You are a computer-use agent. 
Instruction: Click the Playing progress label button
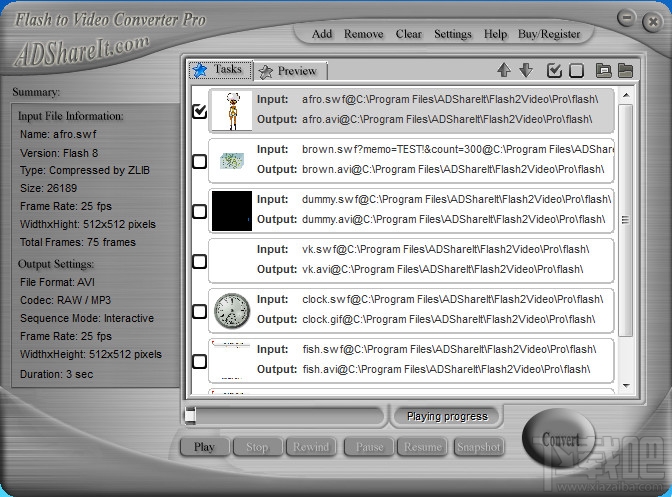[x=447, y=416]
